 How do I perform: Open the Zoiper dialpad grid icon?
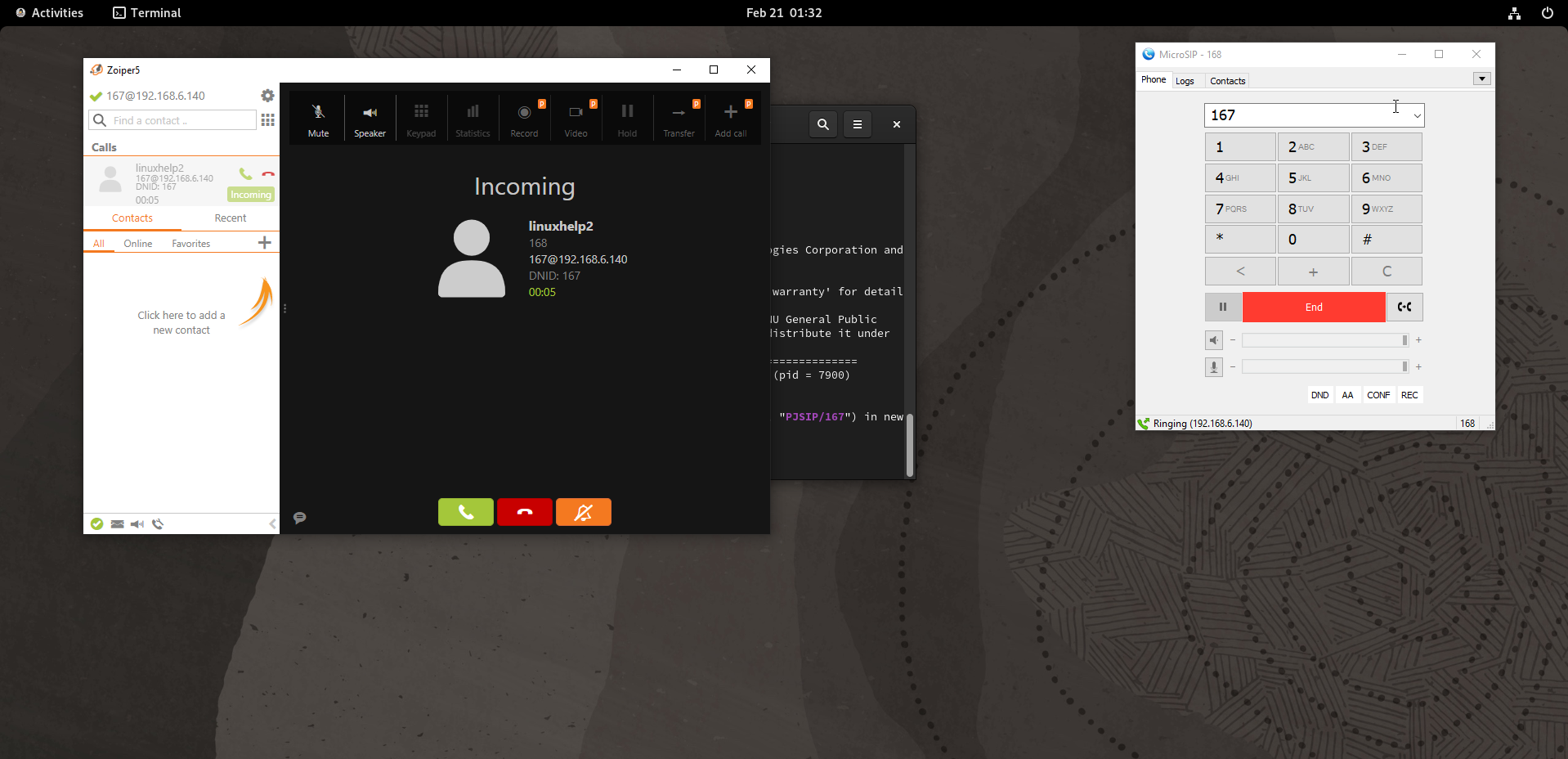coord(267,120)
